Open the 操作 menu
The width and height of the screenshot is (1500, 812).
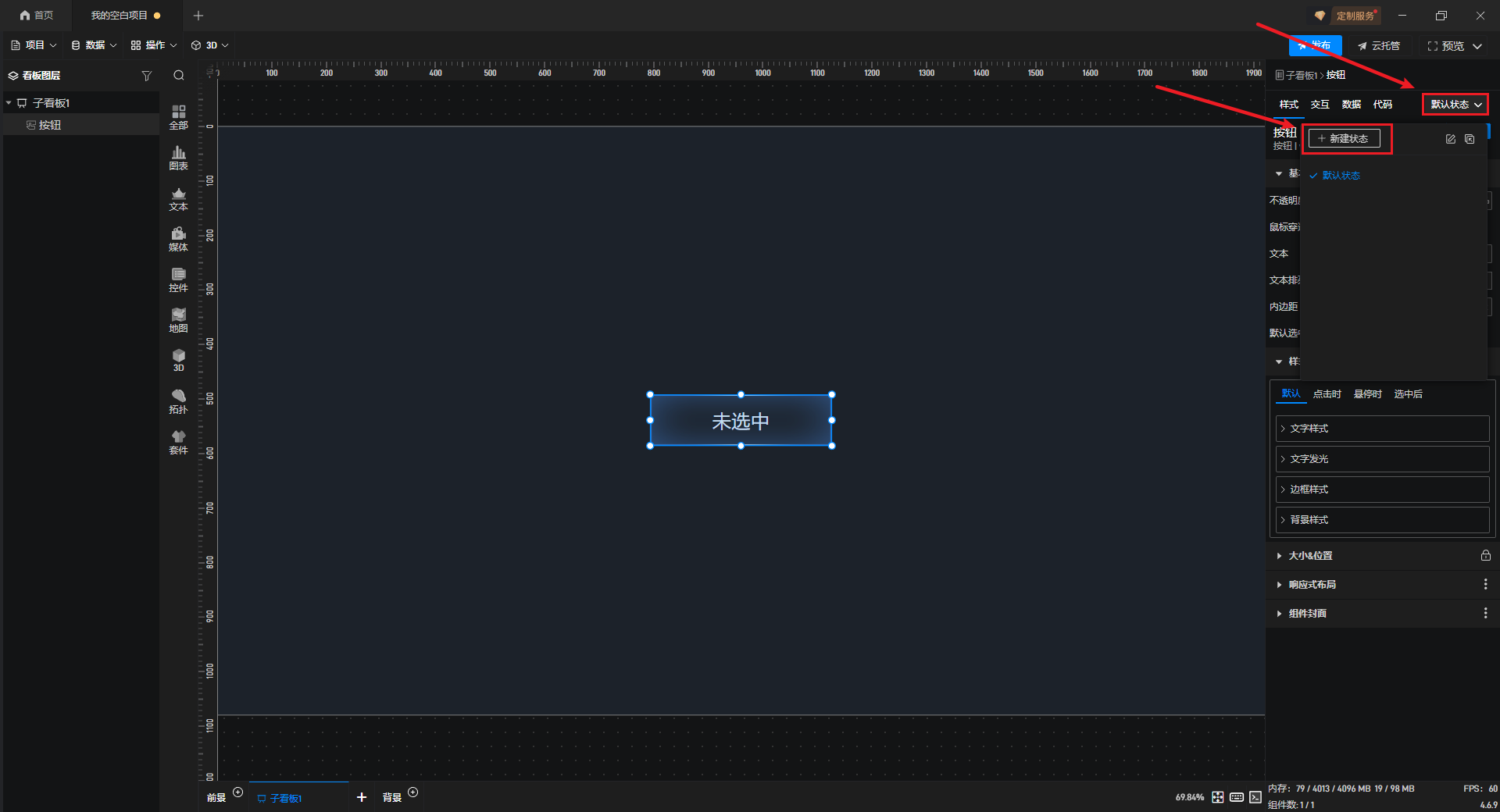pos(154,45)
